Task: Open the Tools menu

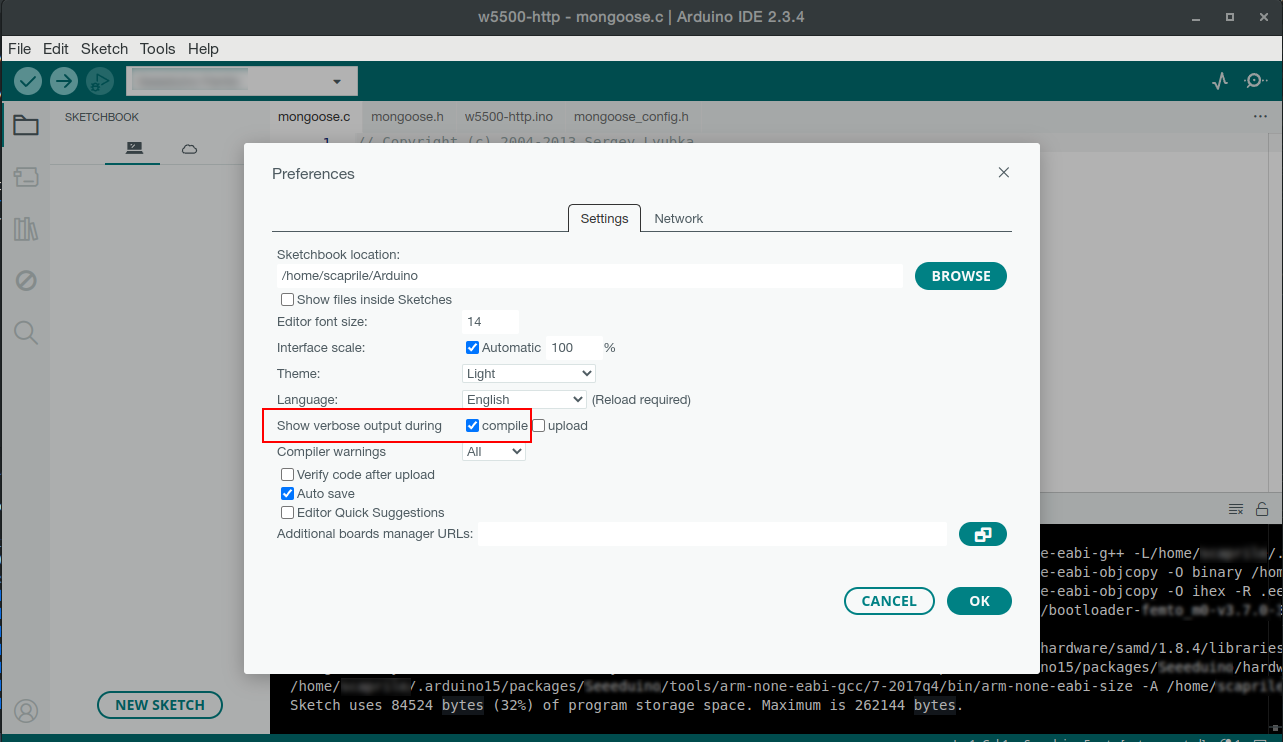Action: tap(158, 48)
